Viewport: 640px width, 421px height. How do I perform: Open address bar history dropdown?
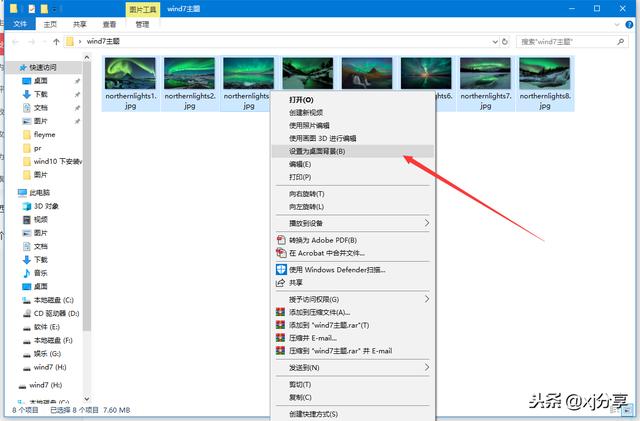[495, 42]
